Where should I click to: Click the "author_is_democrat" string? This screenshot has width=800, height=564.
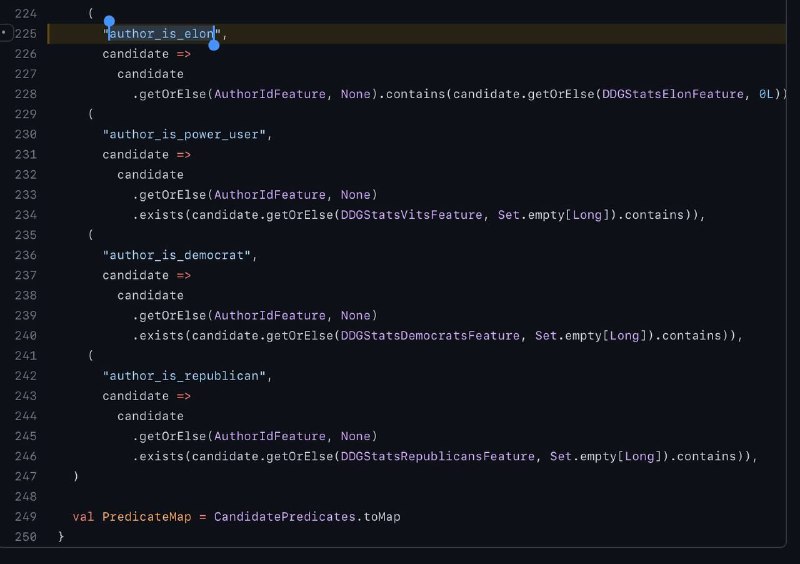(179, 255)
